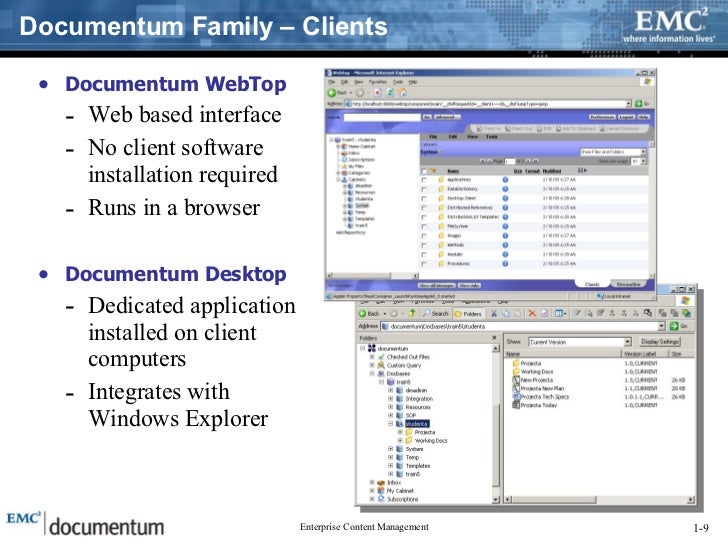Click Preferences button in WebTop header

[x=602, y=117]
